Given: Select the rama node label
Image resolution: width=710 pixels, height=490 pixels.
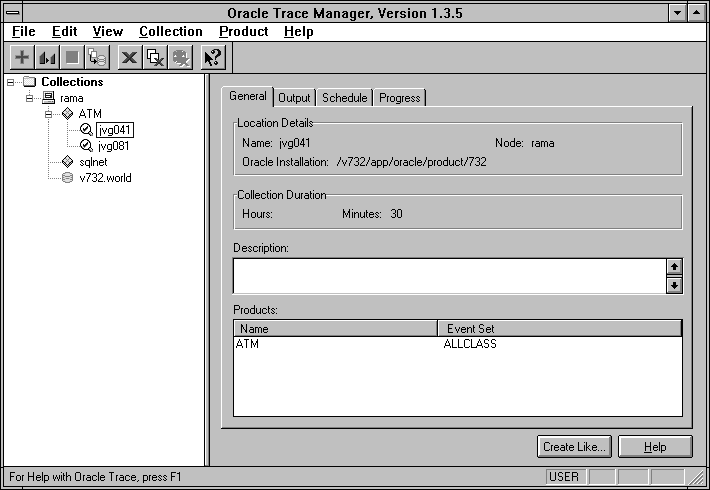Looking at the screenshot, I should pos(72,98).
